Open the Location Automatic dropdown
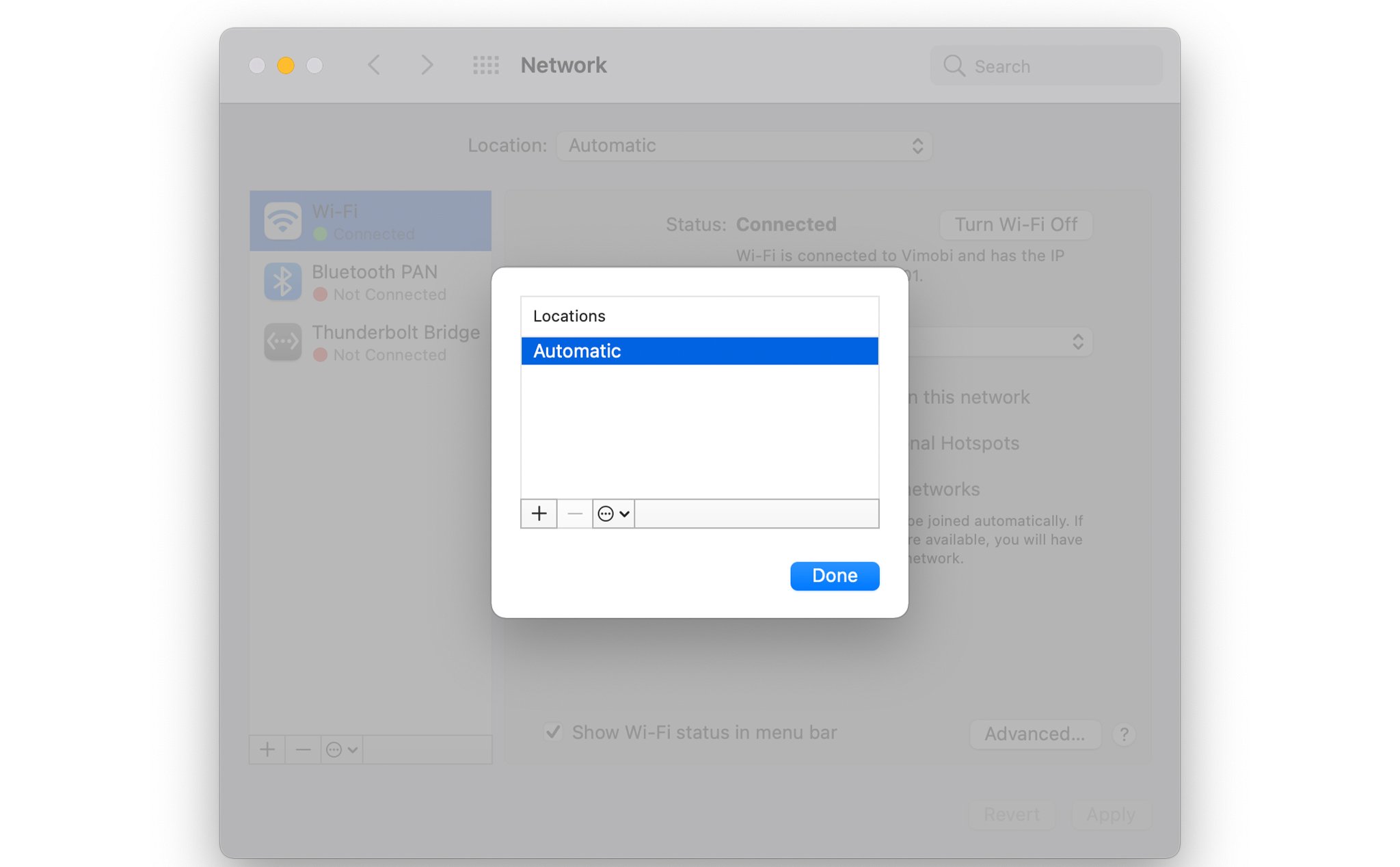This screenshot has height=867, width=1400. click(x=744, y=146)
